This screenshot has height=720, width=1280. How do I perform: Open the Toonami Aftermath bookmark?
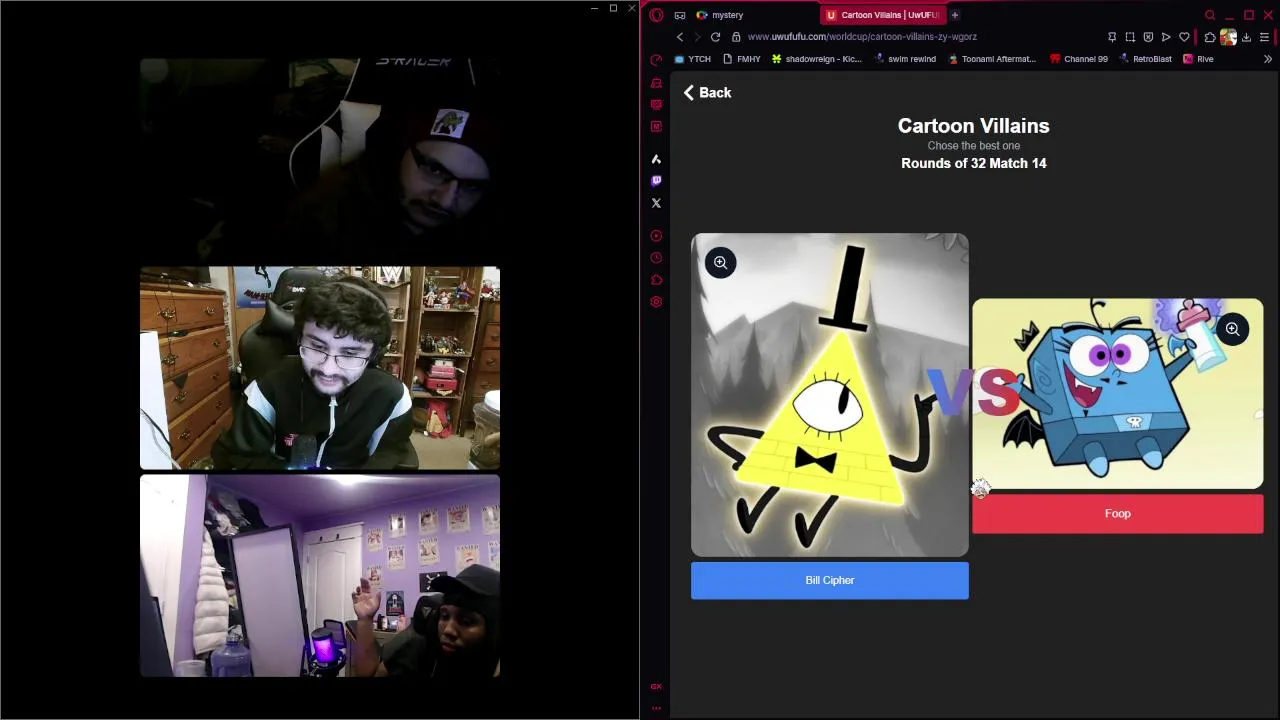[x=992, y=59]
